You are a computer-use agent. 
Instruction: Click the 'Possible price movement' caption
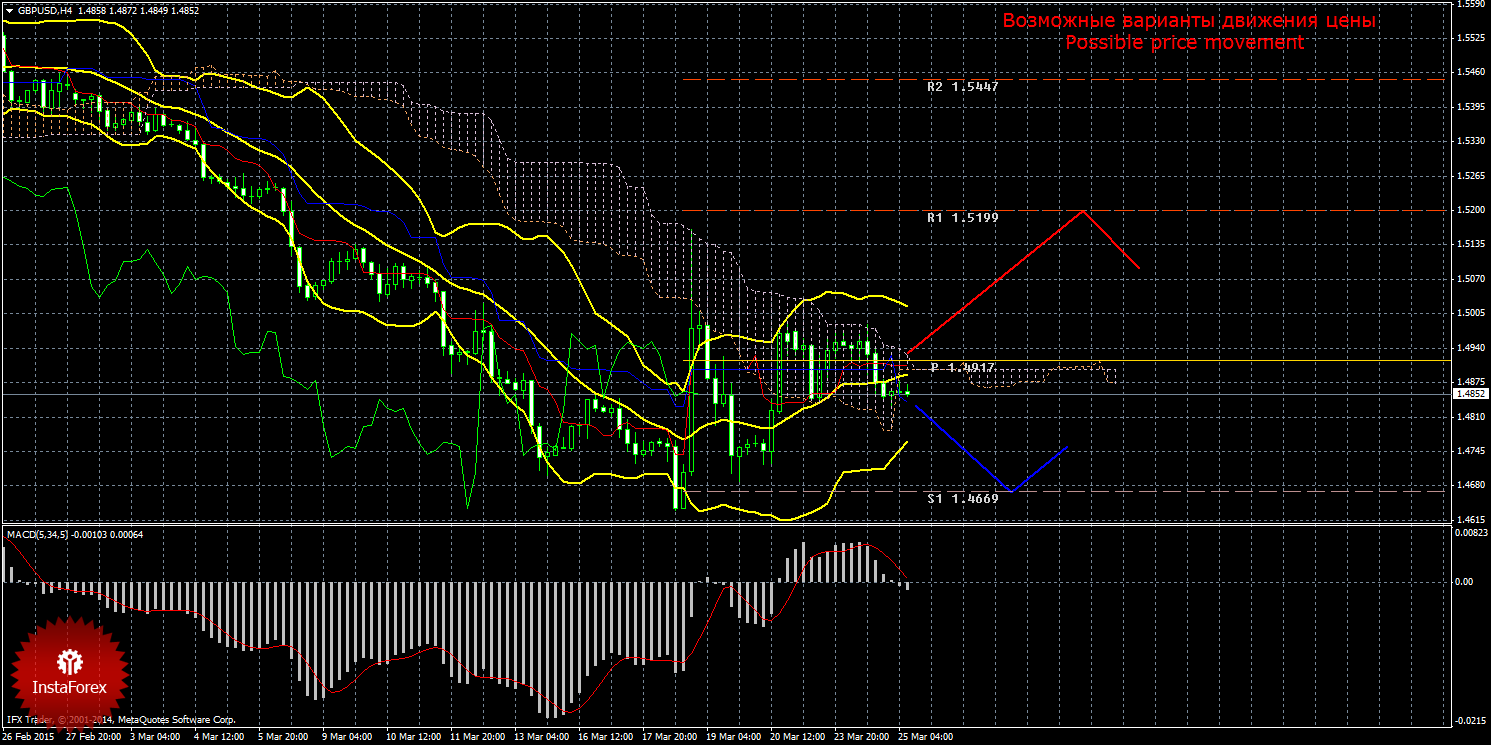point(1185,43)
